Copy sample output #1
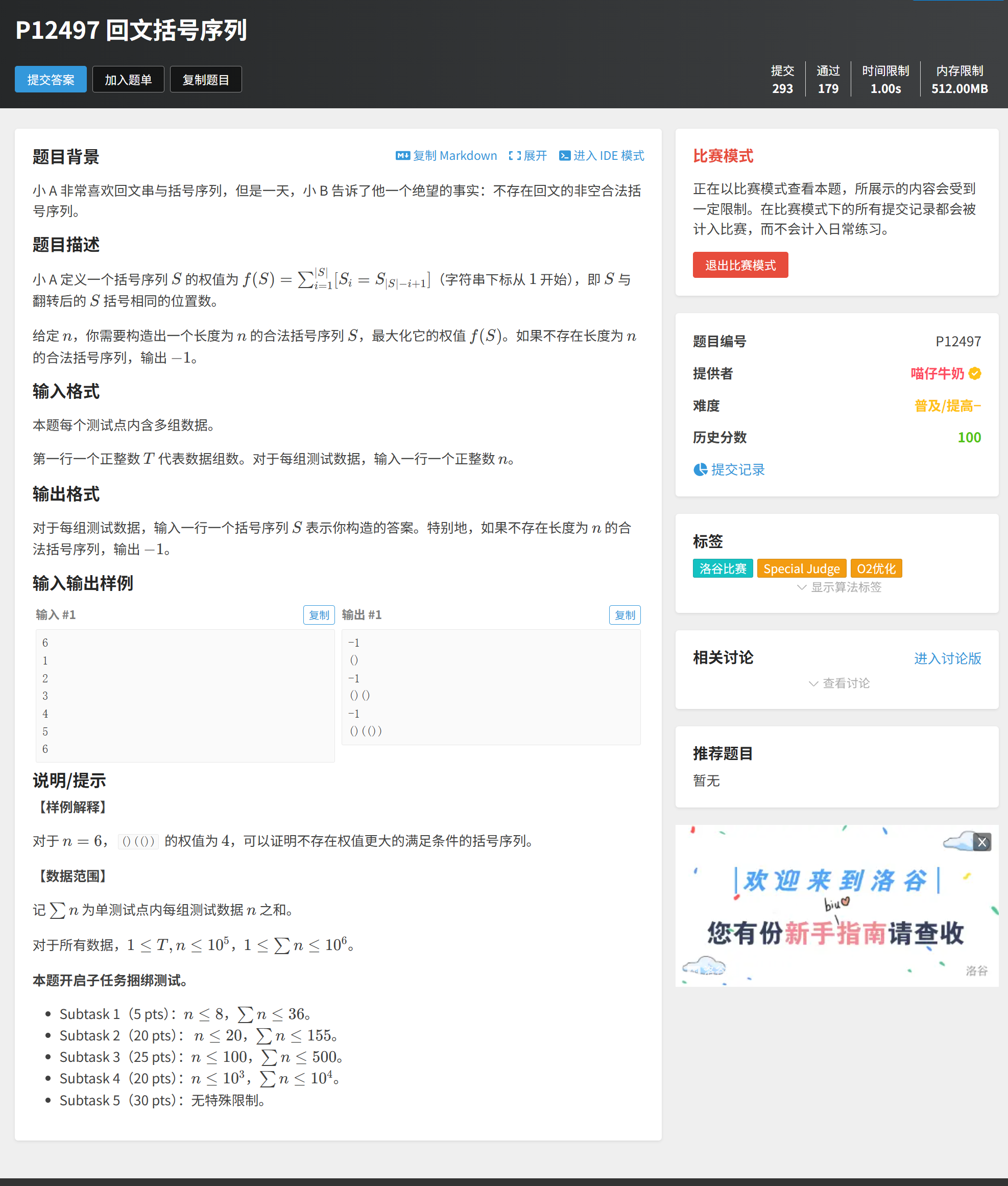 (x=625, y=615)
